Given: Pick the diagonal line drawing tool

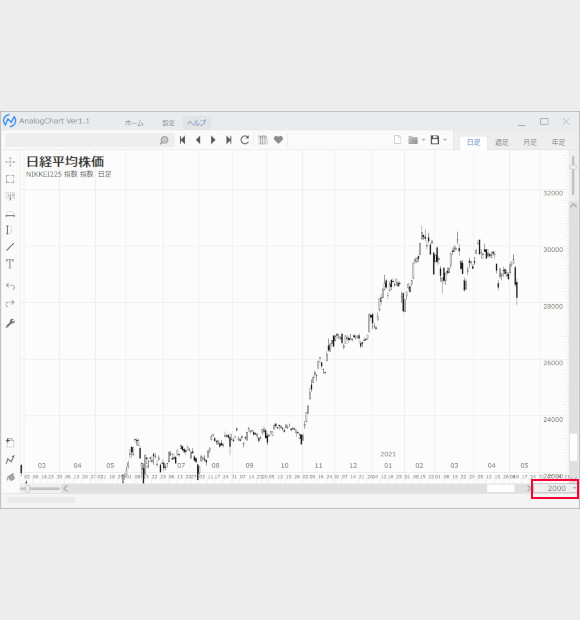Looking at the screenshot, I should pyautogui.click(x=10, y=247).
